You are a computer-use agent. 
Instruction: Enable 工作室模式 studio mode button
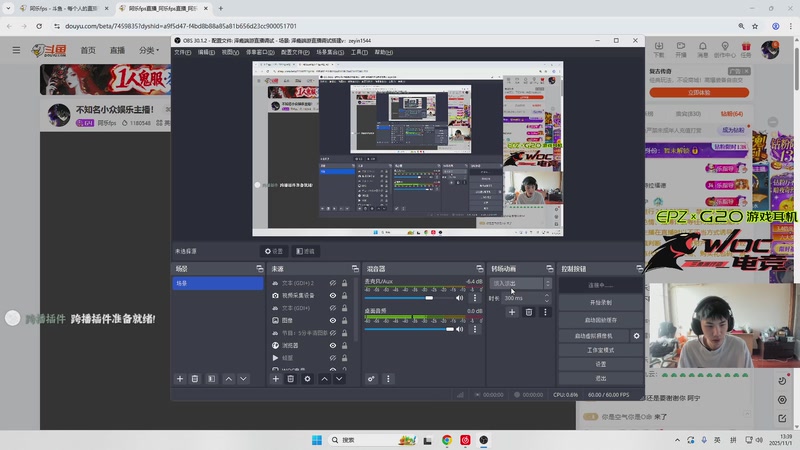point(601,350)
